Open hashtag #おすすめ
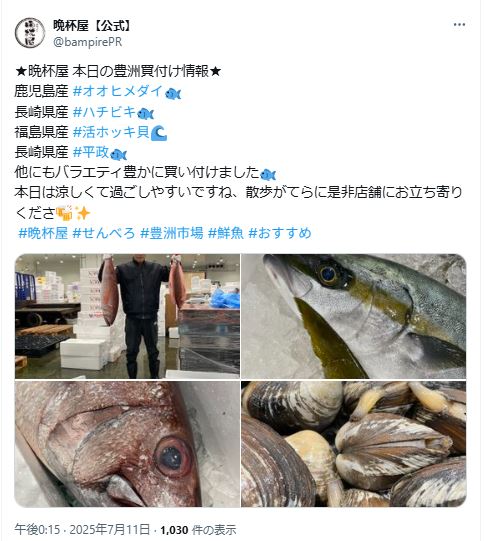Viewport: 484px width, 541px height. tap(280, 233)
